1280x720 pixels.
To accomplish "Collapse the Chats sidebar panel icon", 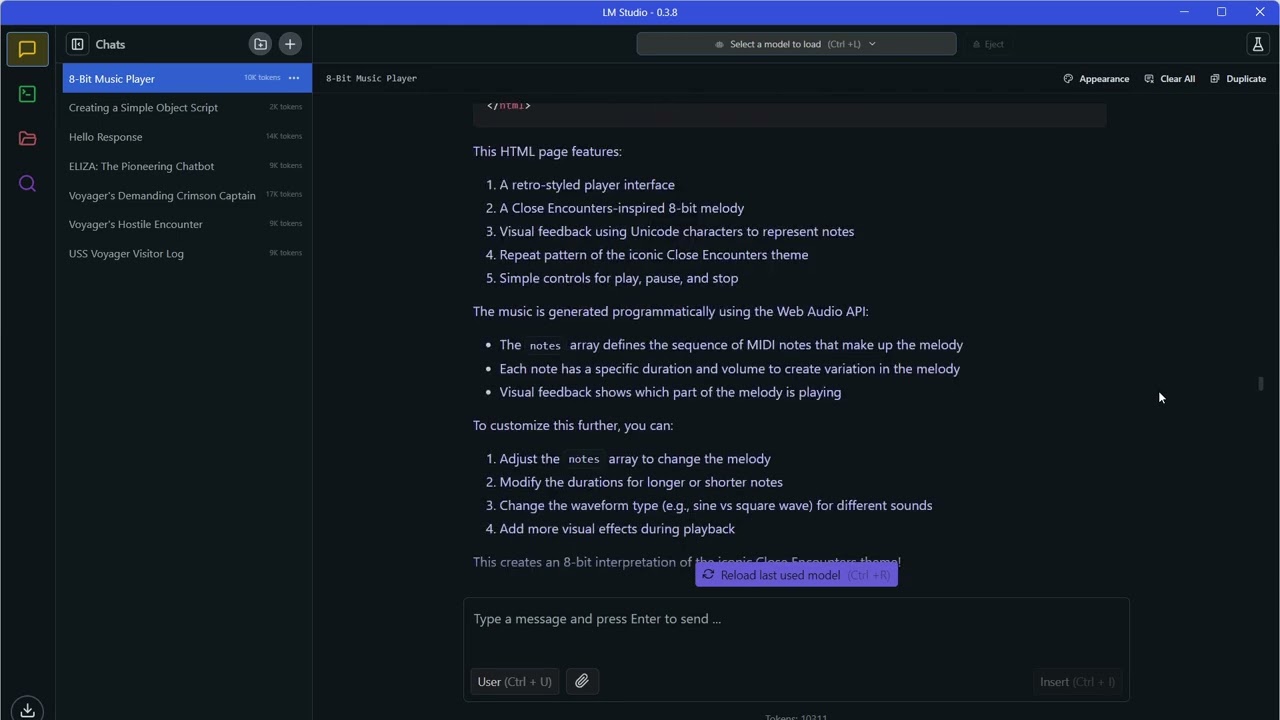I will (77, 44).
